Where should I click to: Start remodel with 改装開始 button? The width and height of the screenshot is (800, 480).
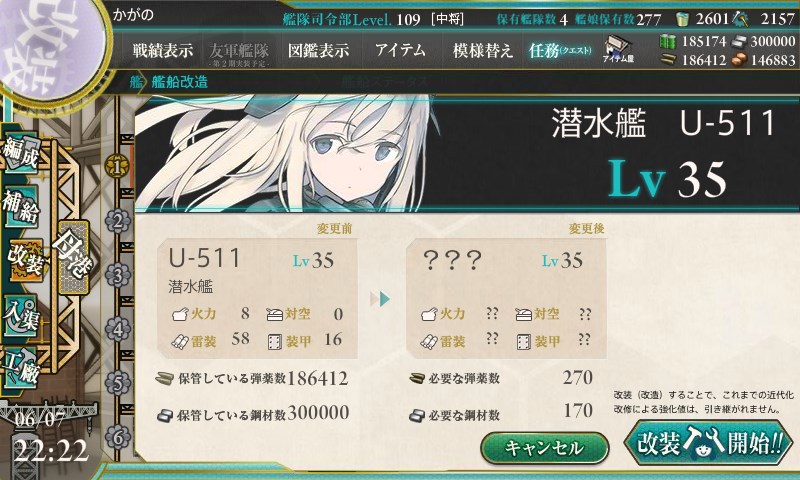pos(709,442)
